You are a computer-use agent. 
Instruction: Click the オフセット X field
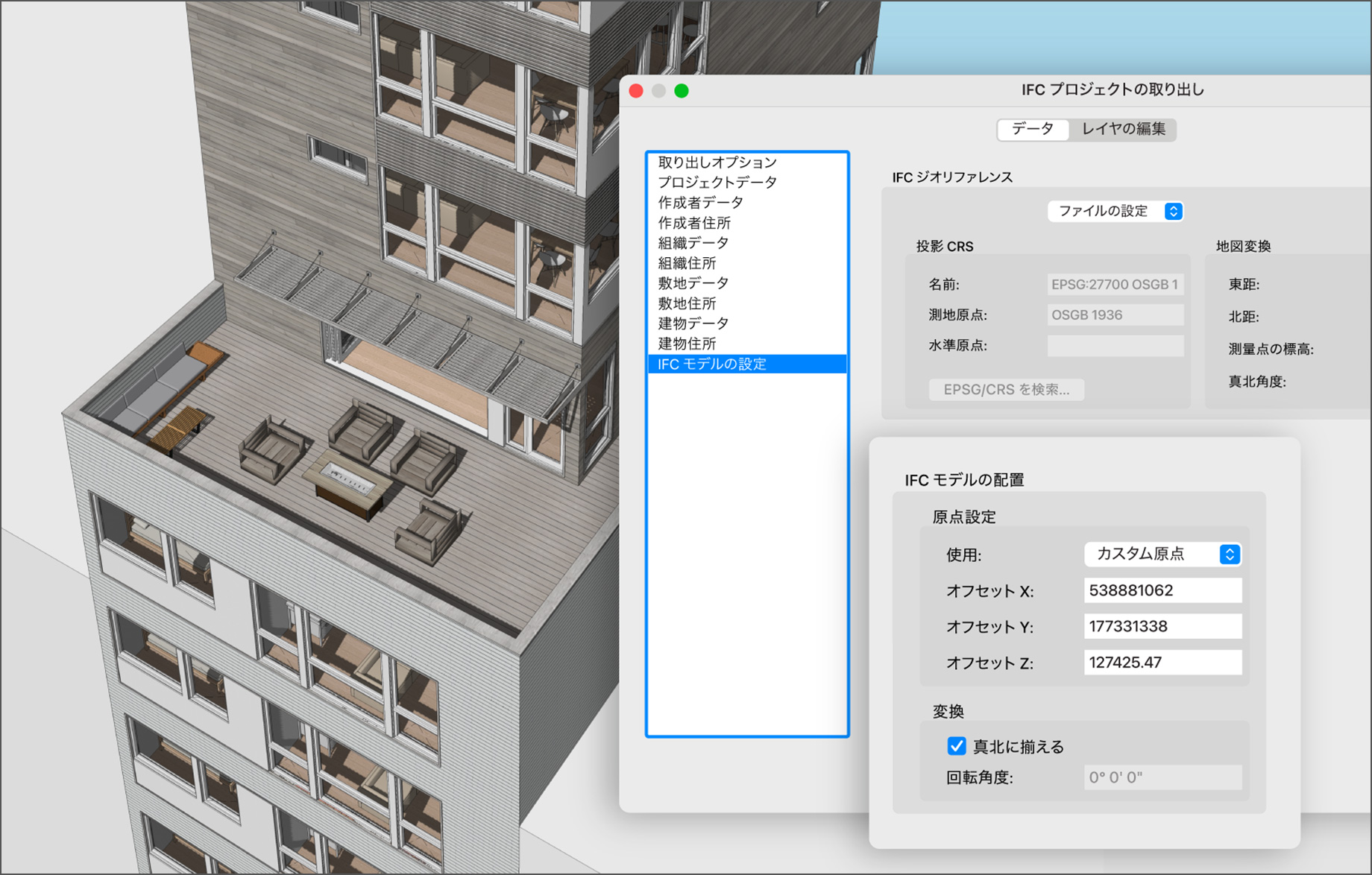click(1162, 590)
